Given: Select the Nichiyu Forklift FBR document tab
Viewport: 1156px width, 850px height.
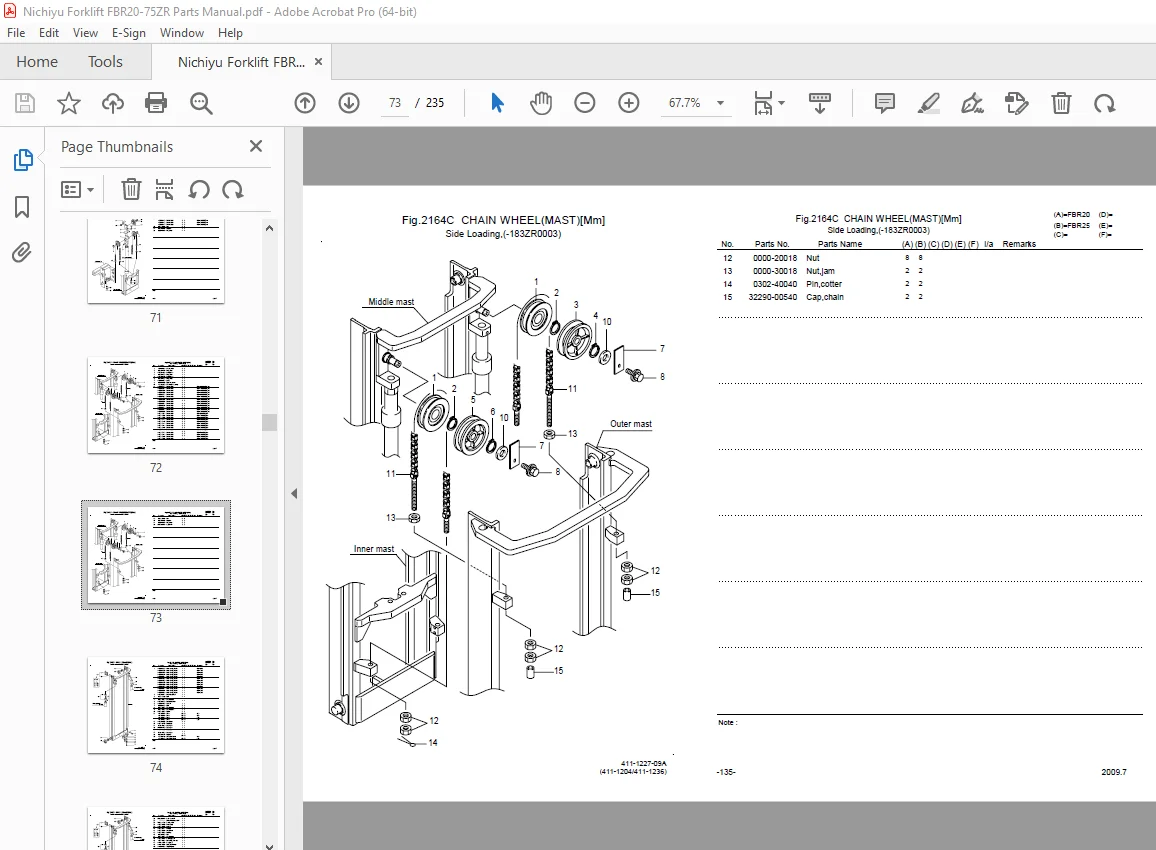Looking at the screenshot, I should pyautogui.click(x=241, y=62).
